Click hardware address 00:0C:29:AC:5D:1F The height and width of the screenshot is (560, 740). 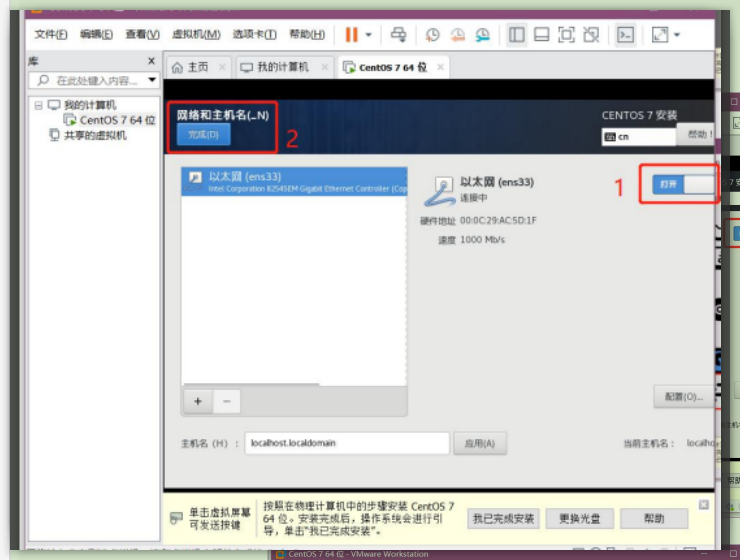tap(498, 220)
